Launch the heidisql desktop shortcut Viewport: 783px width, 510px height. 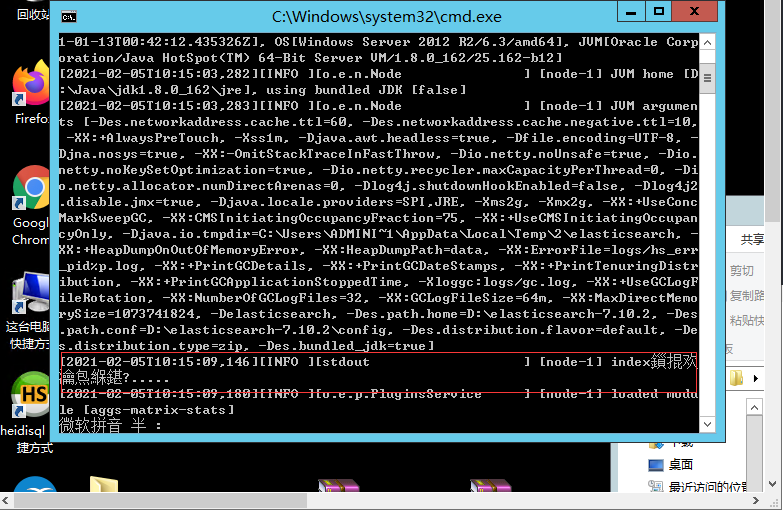click(x=31, y=395)
